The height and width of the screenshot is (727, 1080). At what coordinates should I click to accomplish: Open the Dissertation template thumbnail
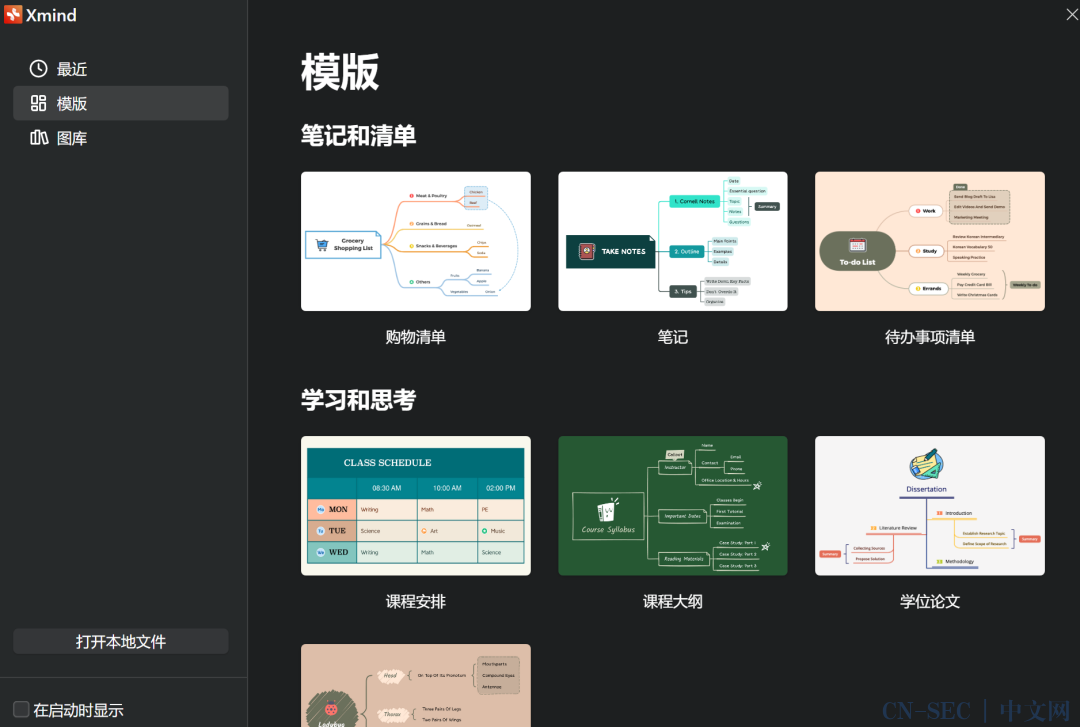pyautogui.click(x=930, y=506)
